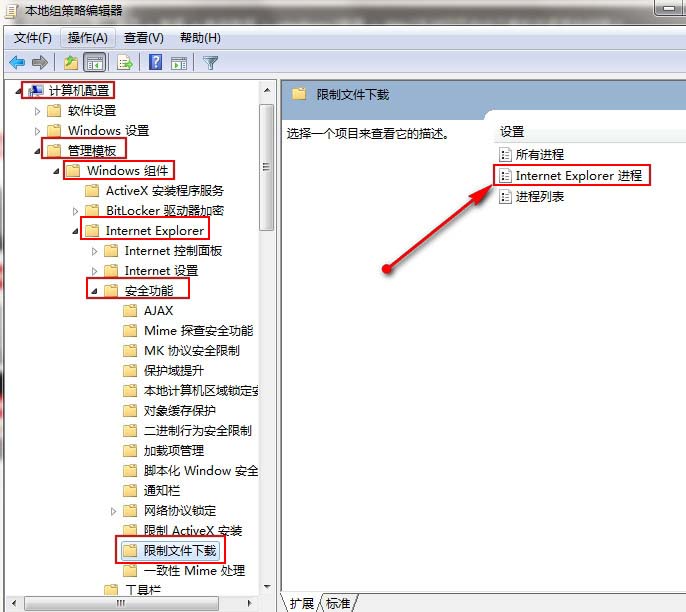
Task: Open the Internet Explorer 进程 setting
Action: tap(578, 176)
